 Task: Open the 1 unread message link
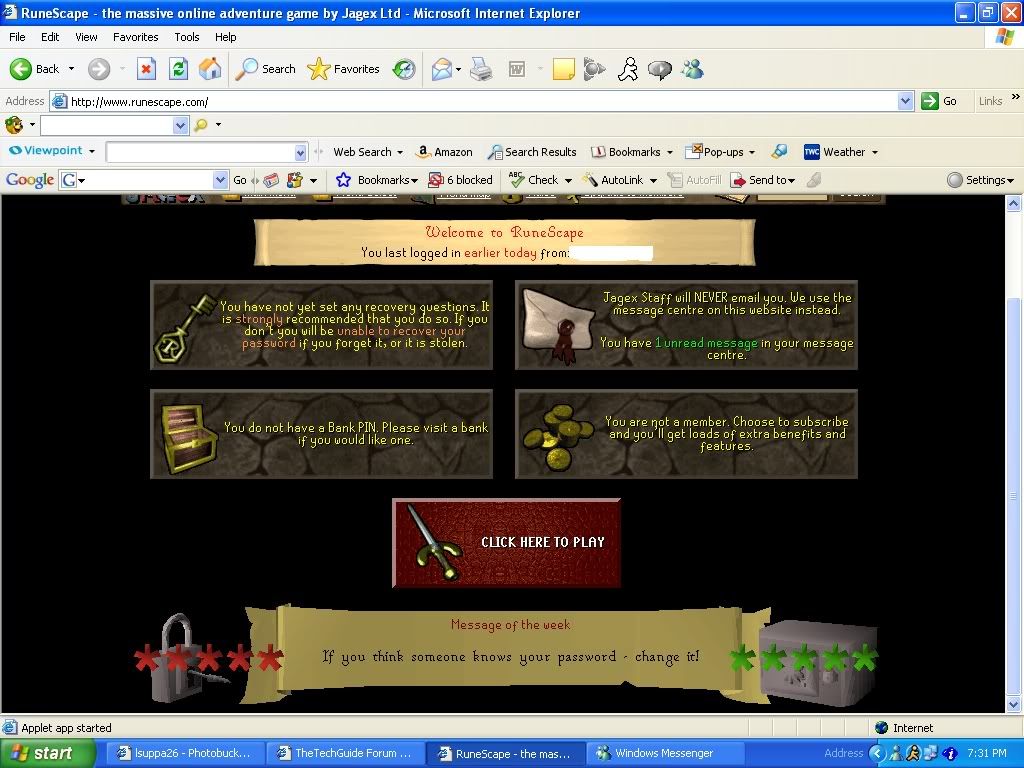coord(706,343)
